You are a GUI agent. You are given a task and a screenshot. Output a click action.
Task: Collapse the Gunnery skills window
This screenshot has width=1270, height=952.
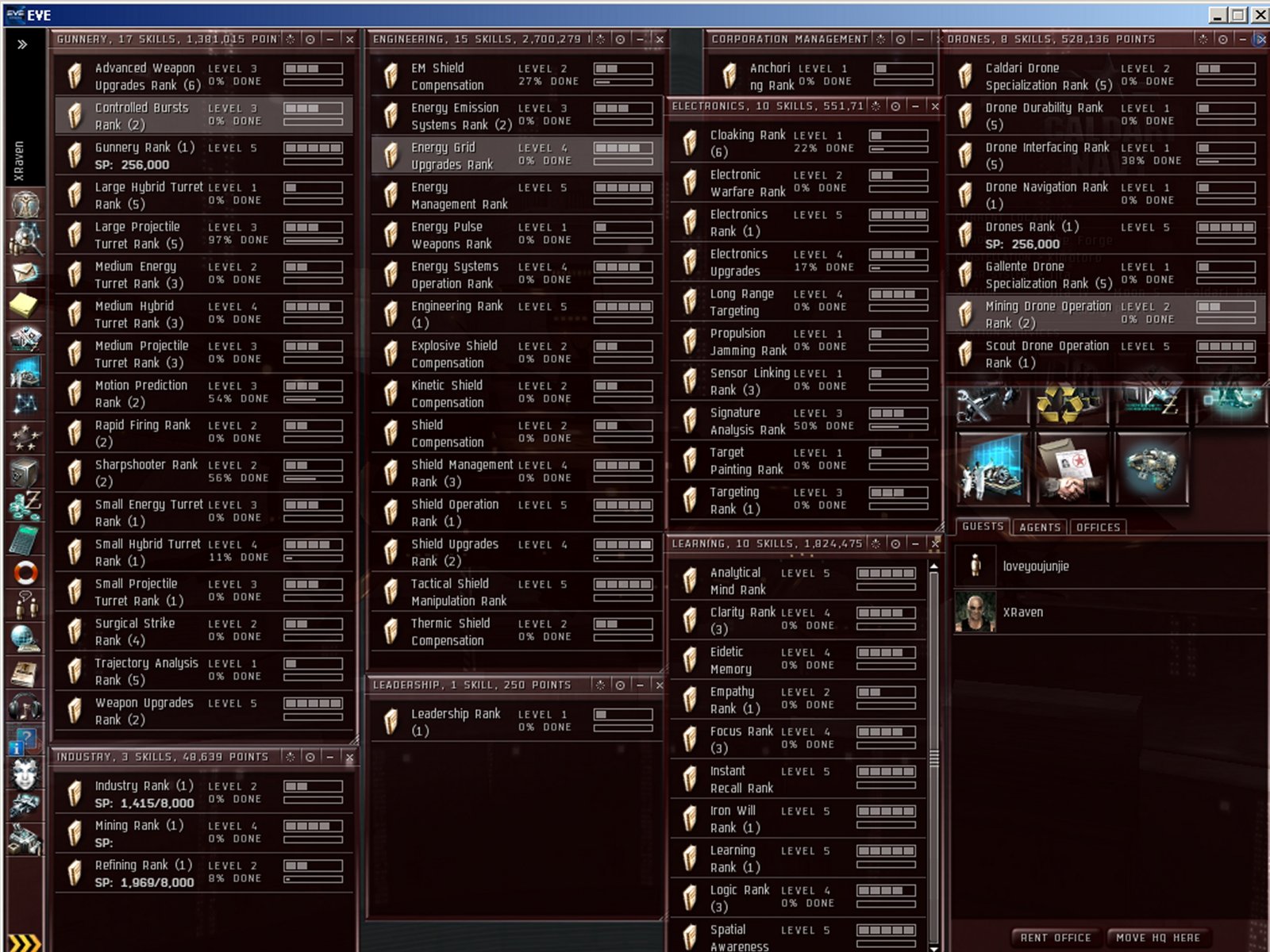(330, 39)
